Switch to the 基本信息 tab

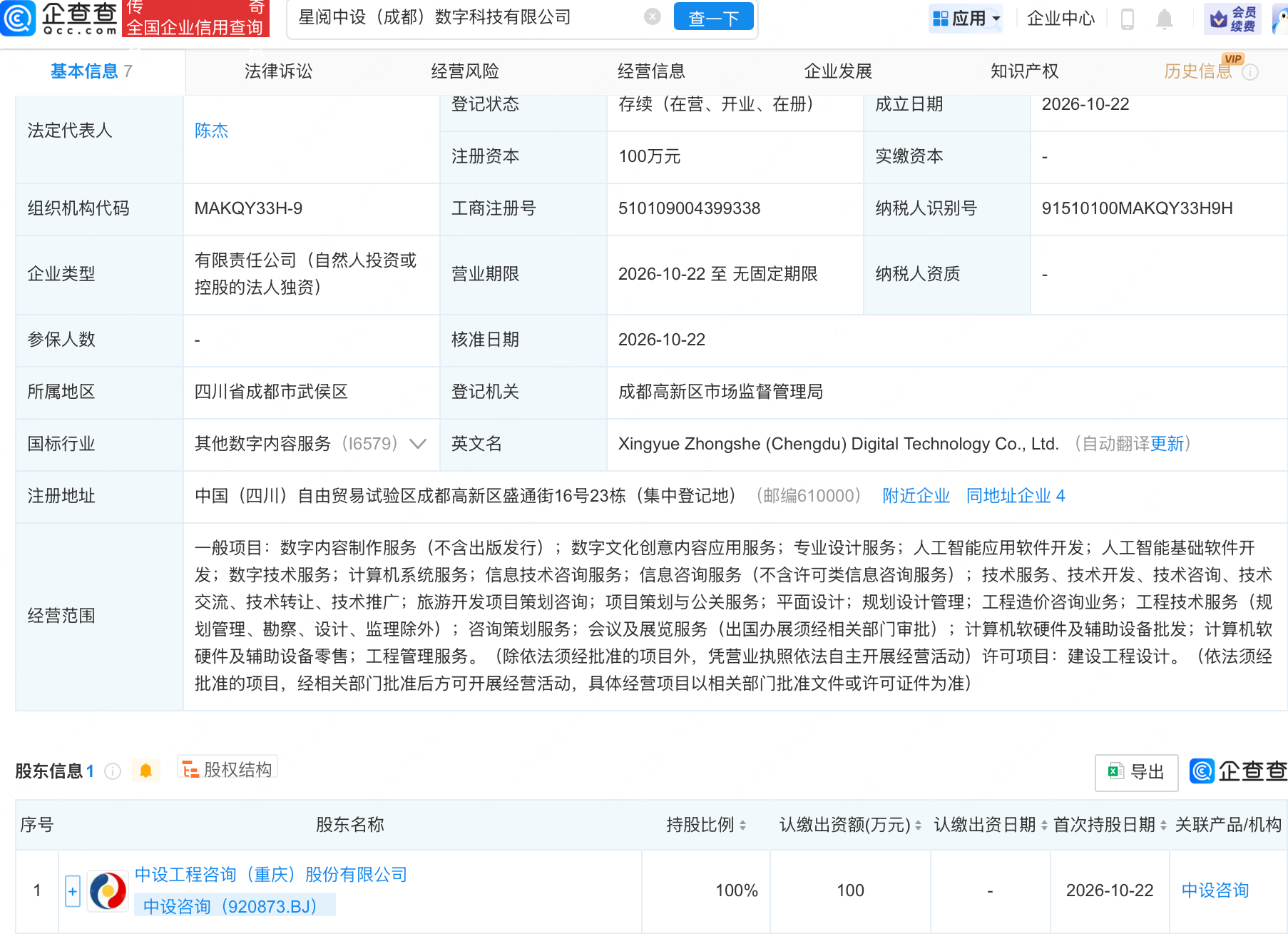tap(91, 71)
